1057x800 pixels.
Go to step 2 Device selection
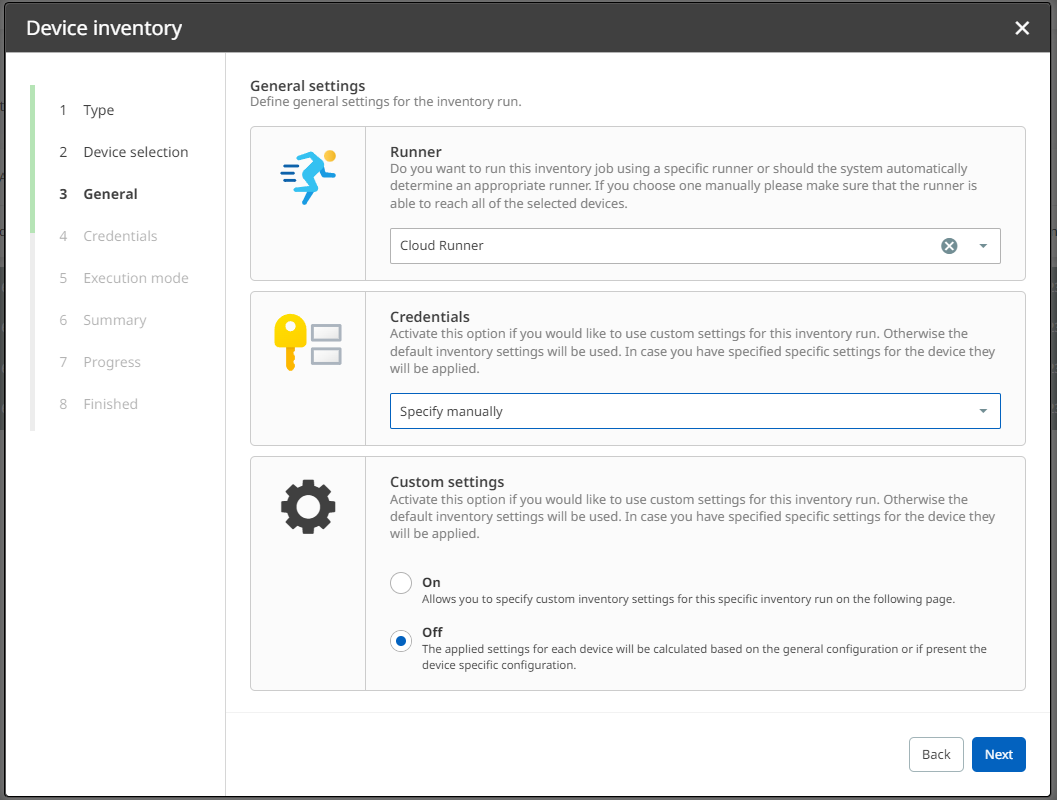click(135, 152)
